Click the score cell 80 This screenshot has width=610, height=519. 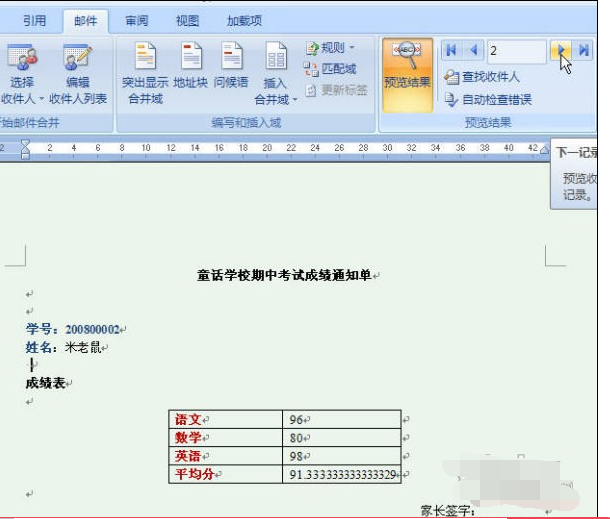342,438
